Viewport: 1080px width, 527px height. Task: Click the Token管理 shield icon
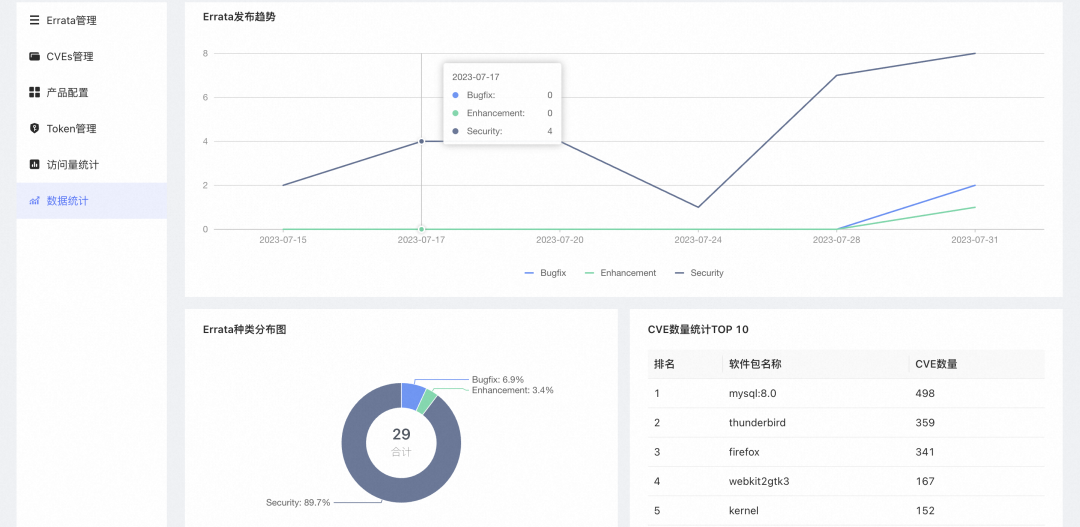click(34, 129)
